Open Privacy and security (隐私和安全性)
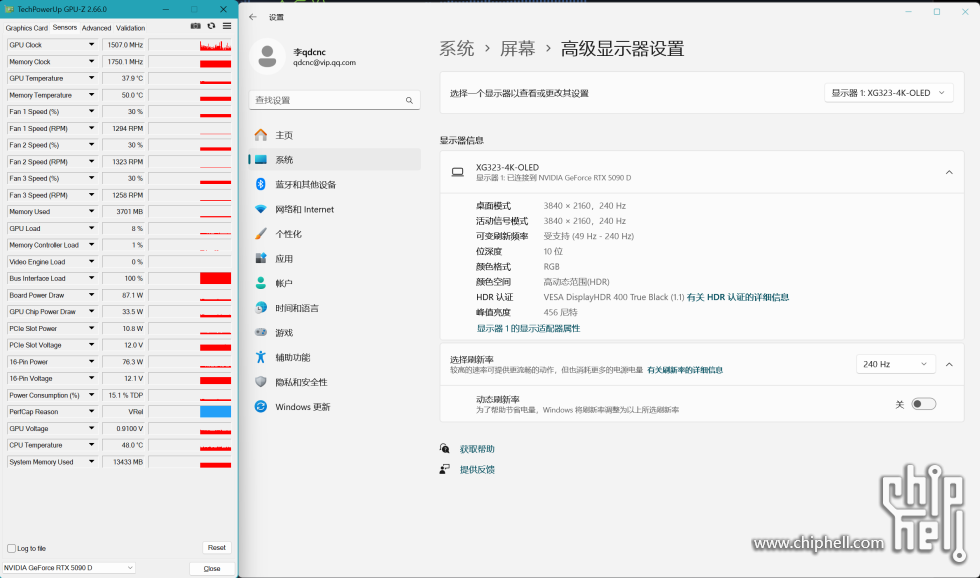This screenshot has width=980, height=578. coord(334,382)
